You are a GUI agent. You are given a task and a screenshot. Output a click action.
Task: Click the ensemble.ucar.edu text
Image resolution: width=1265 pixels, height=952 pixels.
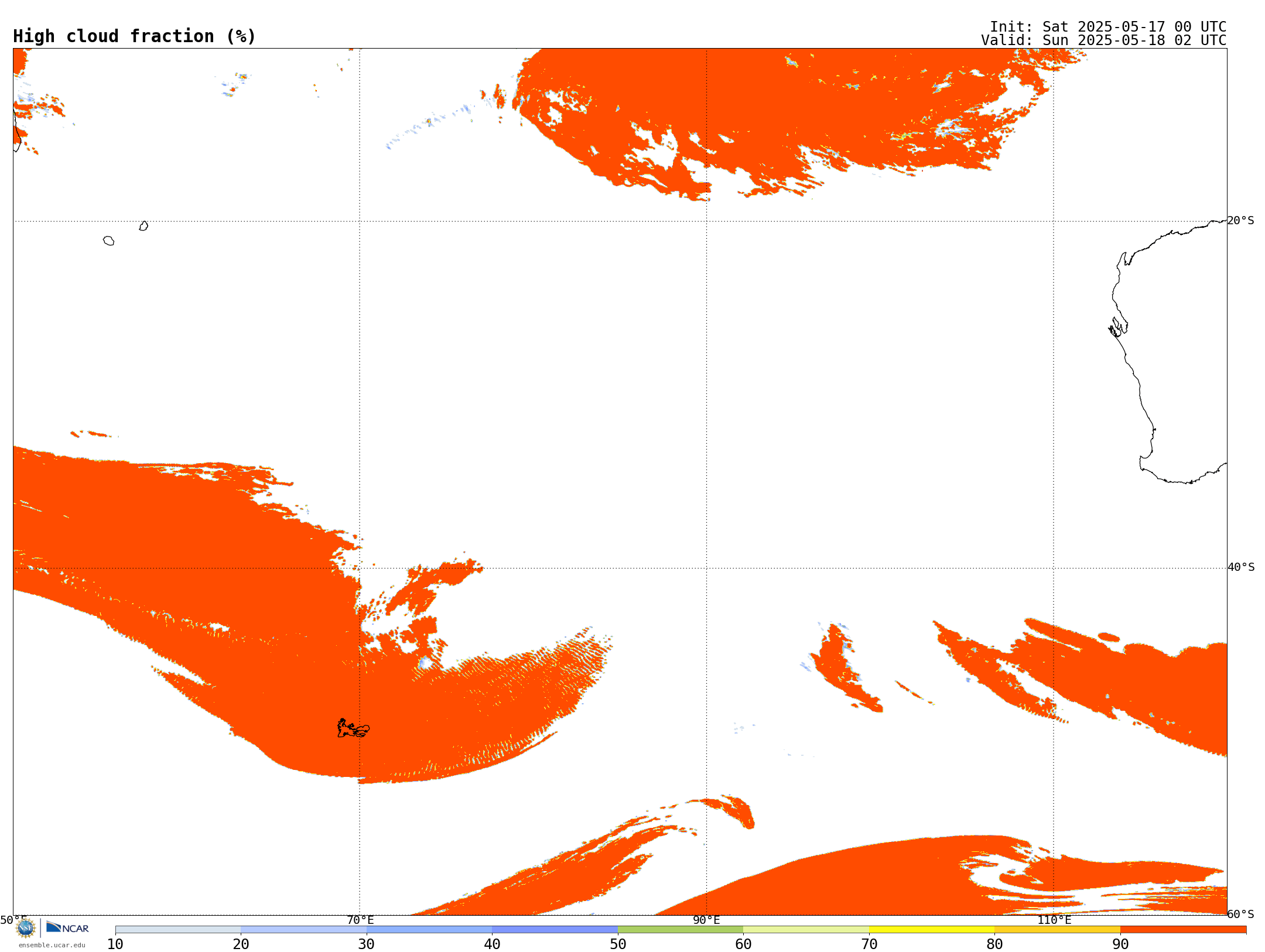click(52, 945)
